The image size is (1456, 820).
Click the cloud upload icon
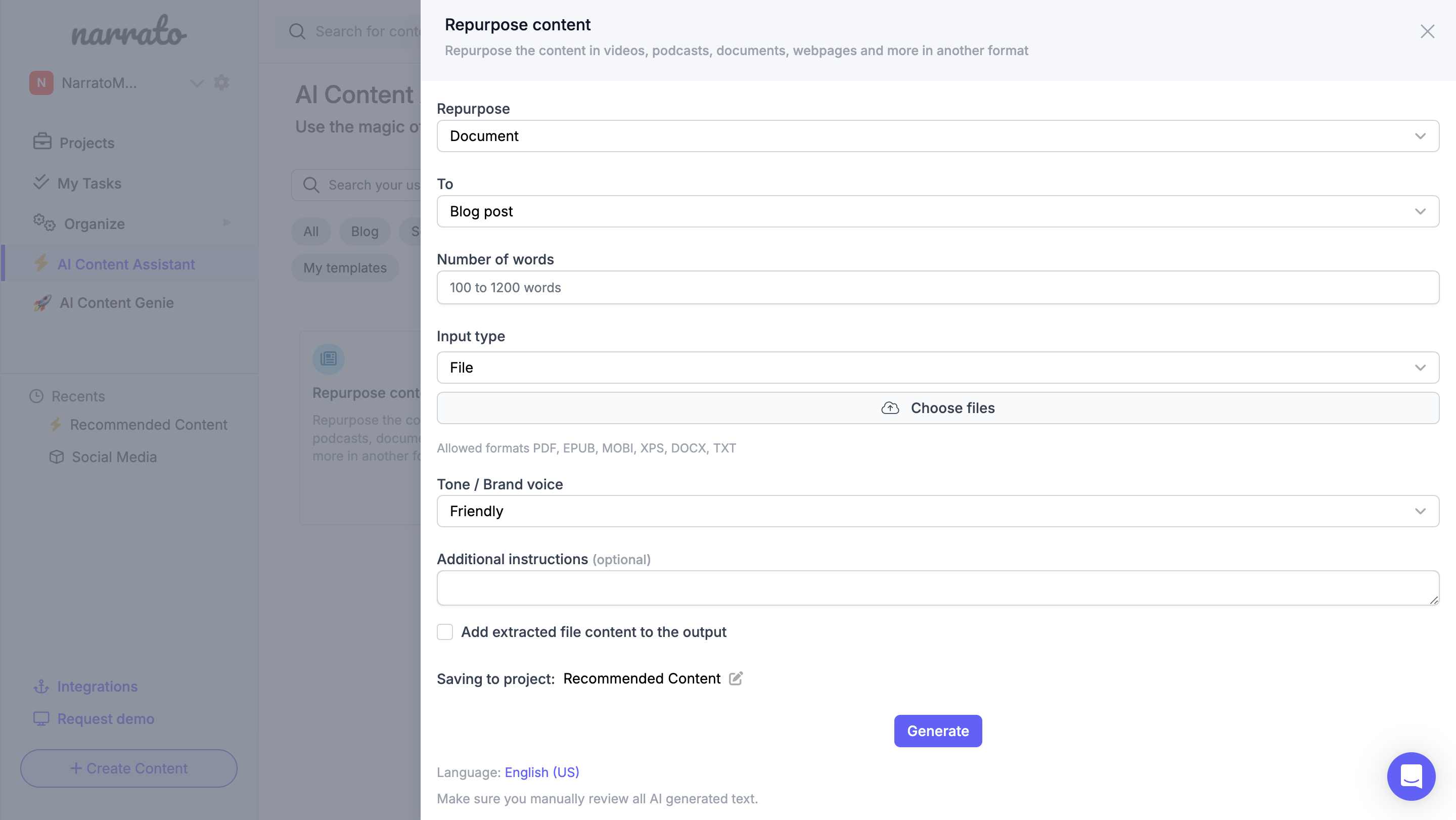890,408
